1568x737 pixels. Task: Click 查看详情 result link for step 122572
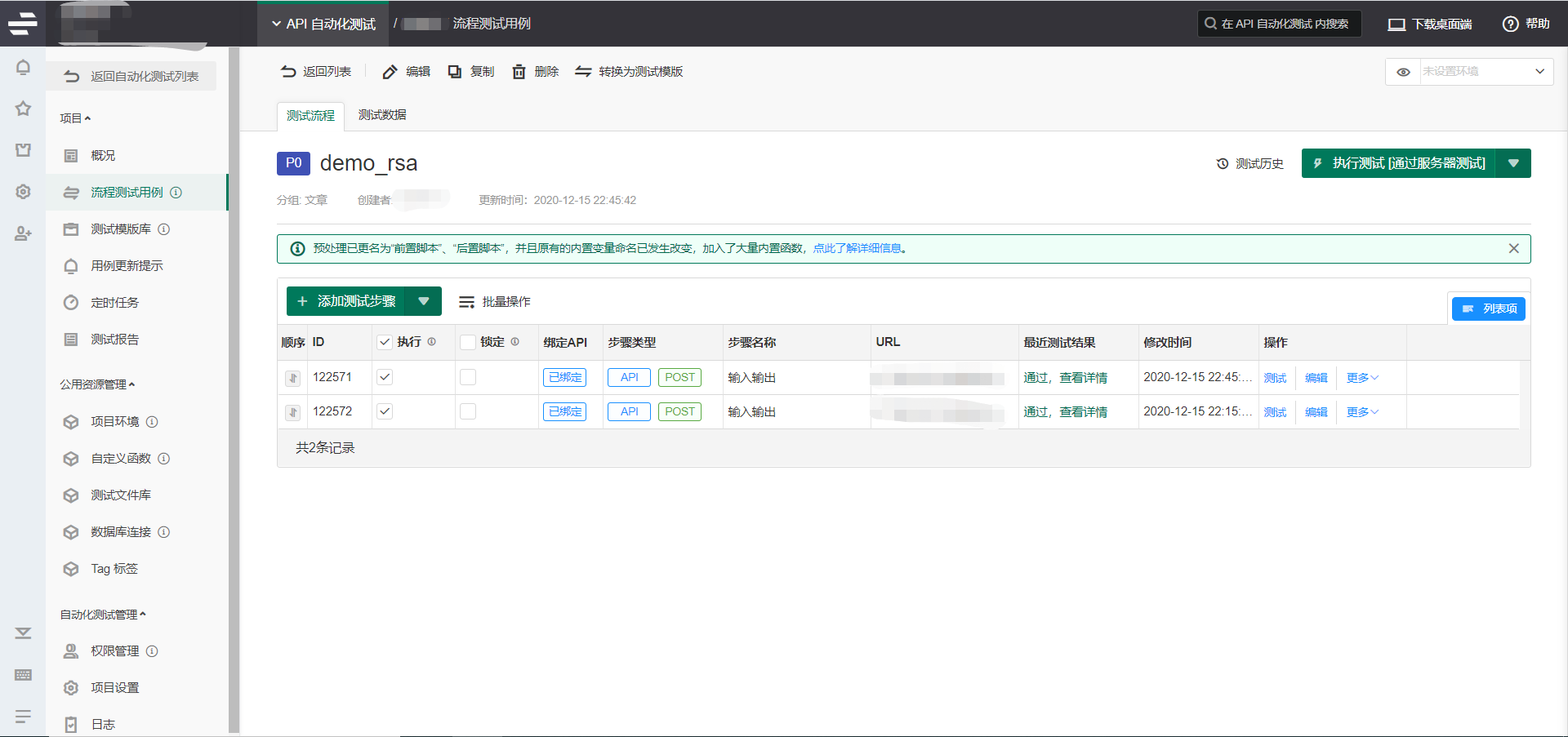click(1084, 412)
